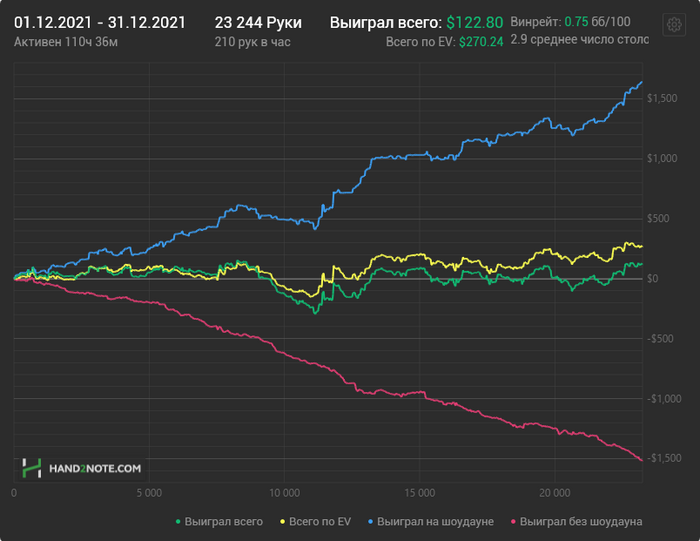
Task: Click "Активен 110ч 36м" active time text
Action: point(66,42)
